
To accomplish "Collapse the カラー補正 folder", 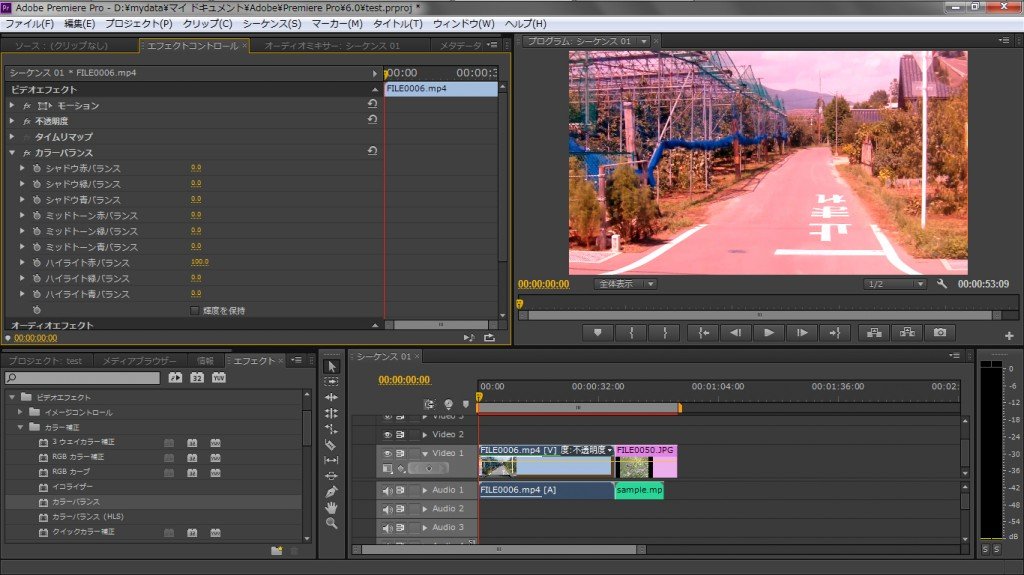I will [x=20, y=427].
